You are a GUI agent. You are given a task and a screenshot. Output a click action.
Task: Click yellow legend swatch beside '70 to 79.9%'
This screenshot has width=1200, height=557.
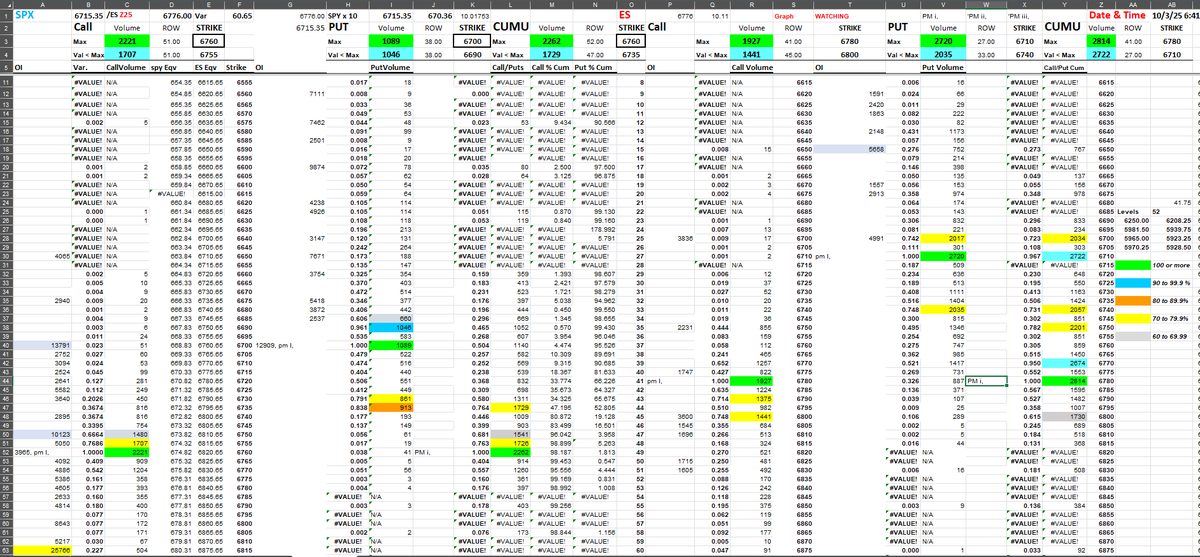pos(1132,317)
